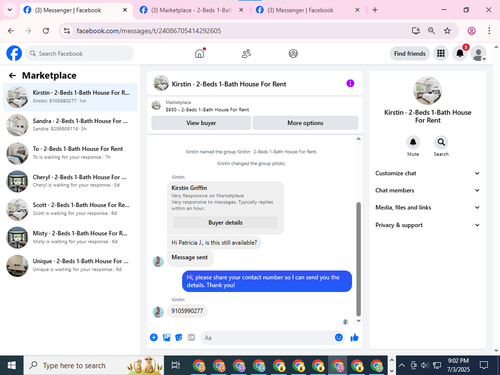Click the chat scroll up arrow
Image resolution: width=500 pixels, height=375 pixels.
click(x=359, y=139)
